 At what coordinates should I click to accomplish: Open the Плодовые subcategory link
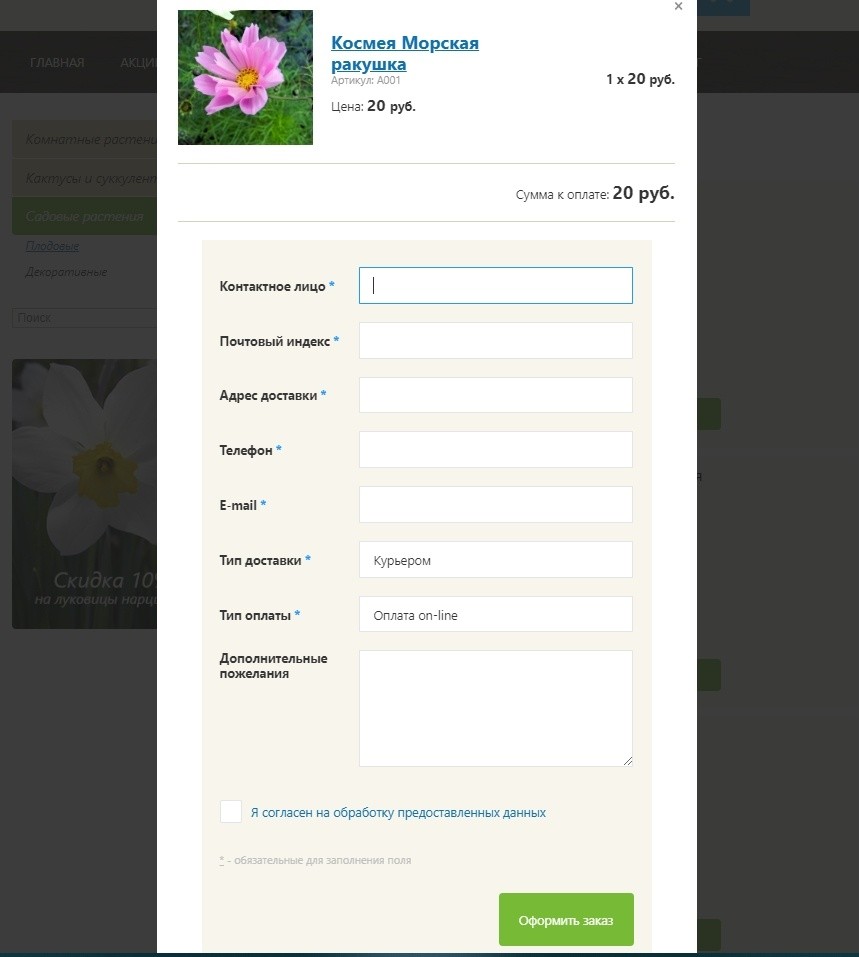[x=53, y=246]
